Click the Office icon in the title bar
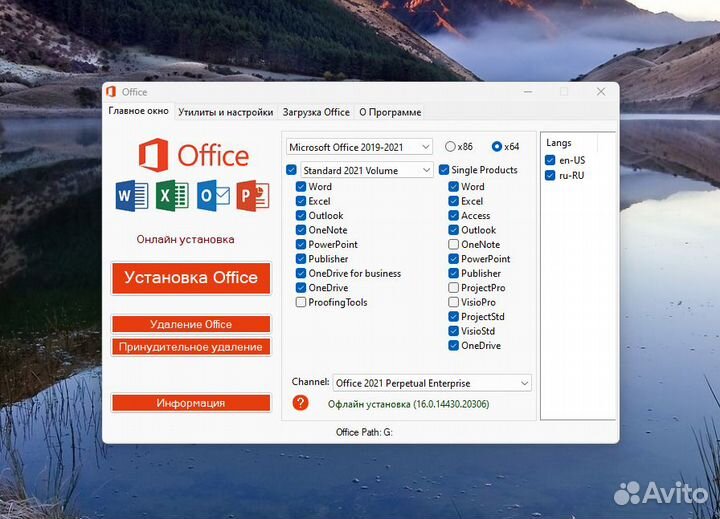 111,92
